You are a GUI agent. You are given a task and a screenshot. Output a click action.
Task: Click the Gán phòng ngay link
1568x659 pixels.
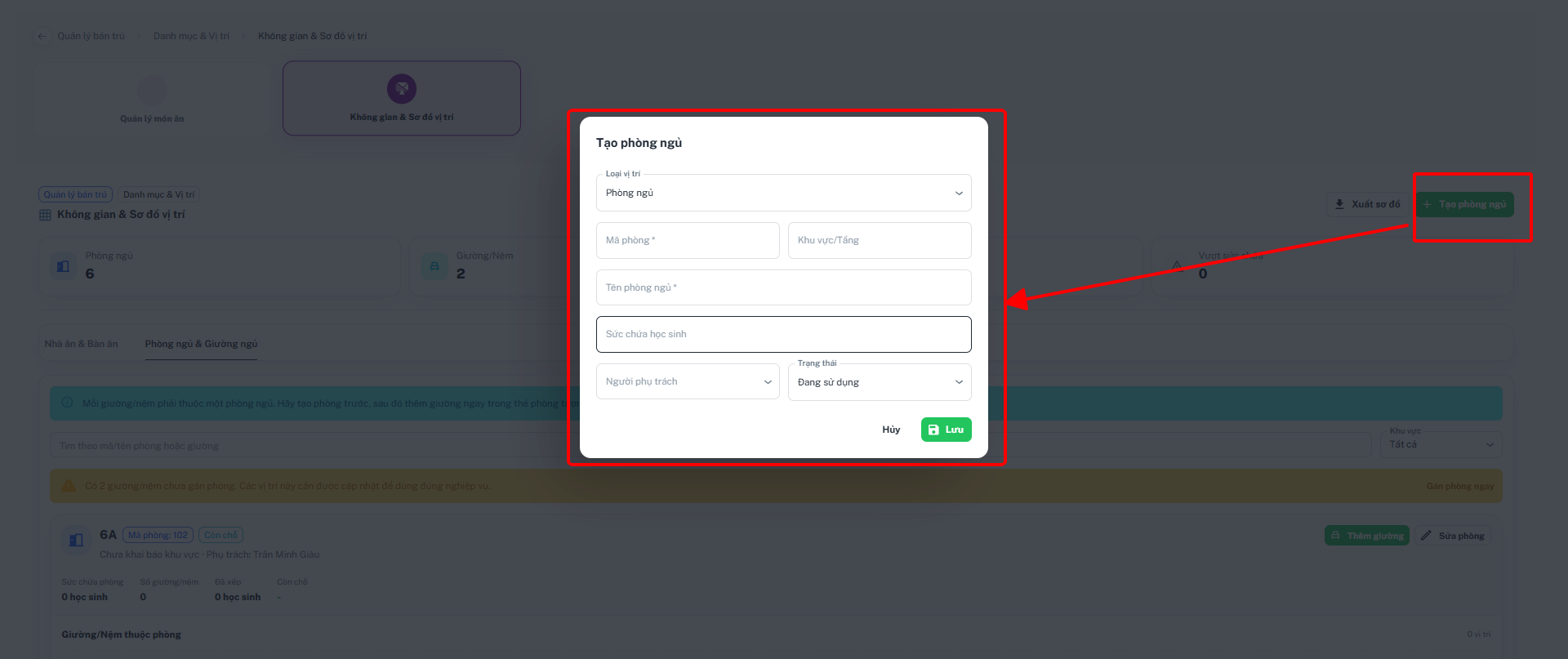1460,486
